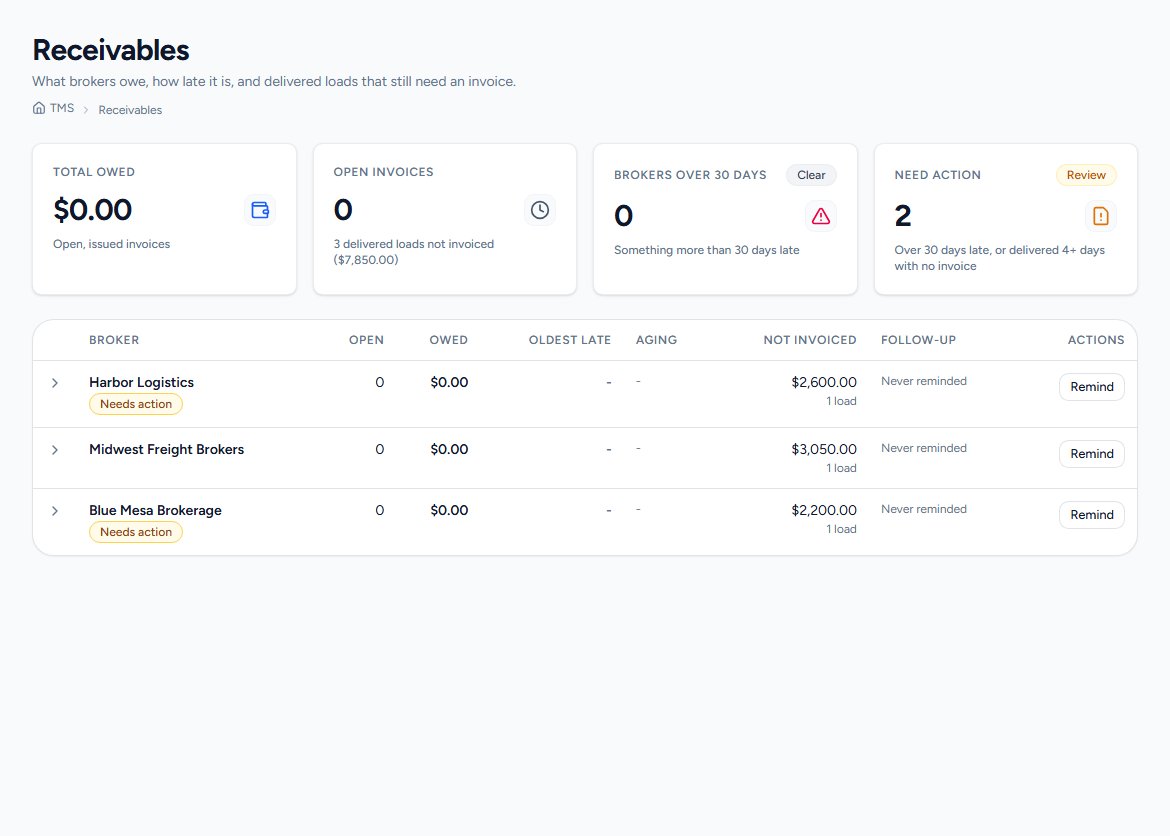Expand the Midwest Freight Brokers row
The width and height of the screenshot is (1170, 836).
tap(54, 450)
